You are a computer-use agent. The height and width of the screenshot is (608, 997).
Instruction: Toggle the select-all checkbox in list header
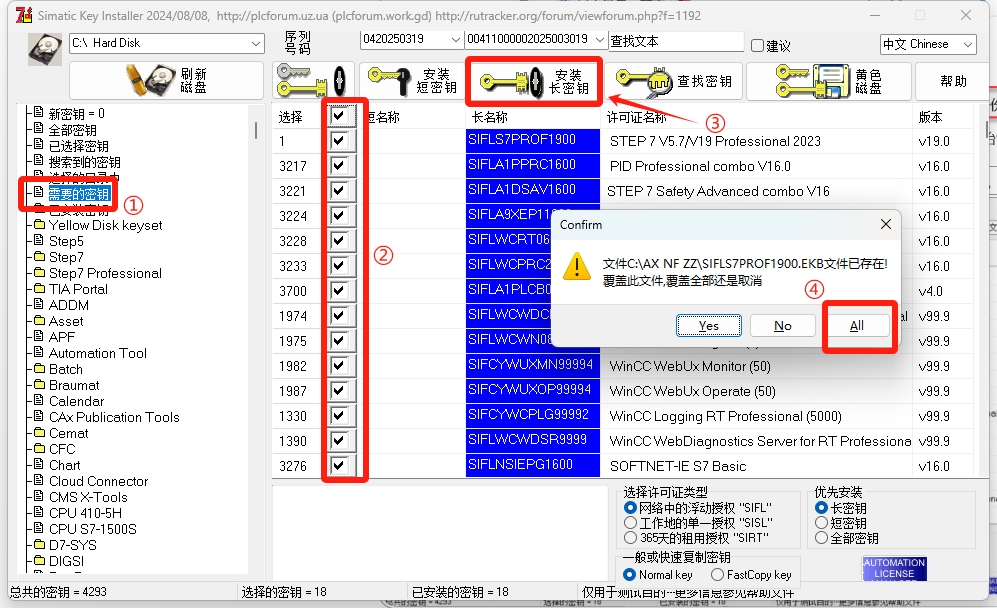click(x=341, y=115)
